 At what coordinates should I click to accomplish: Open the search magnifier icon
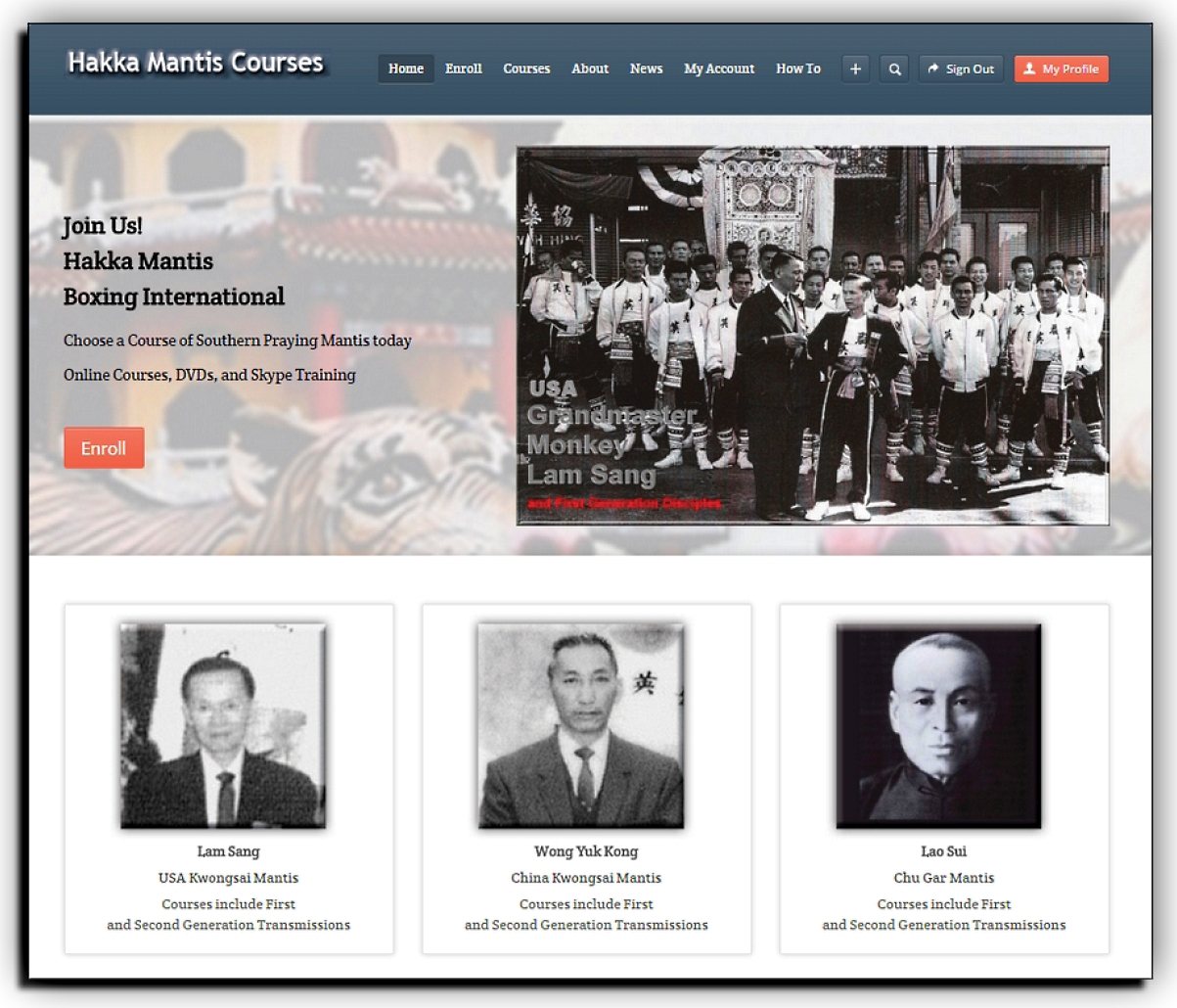(x=894, y=69)
